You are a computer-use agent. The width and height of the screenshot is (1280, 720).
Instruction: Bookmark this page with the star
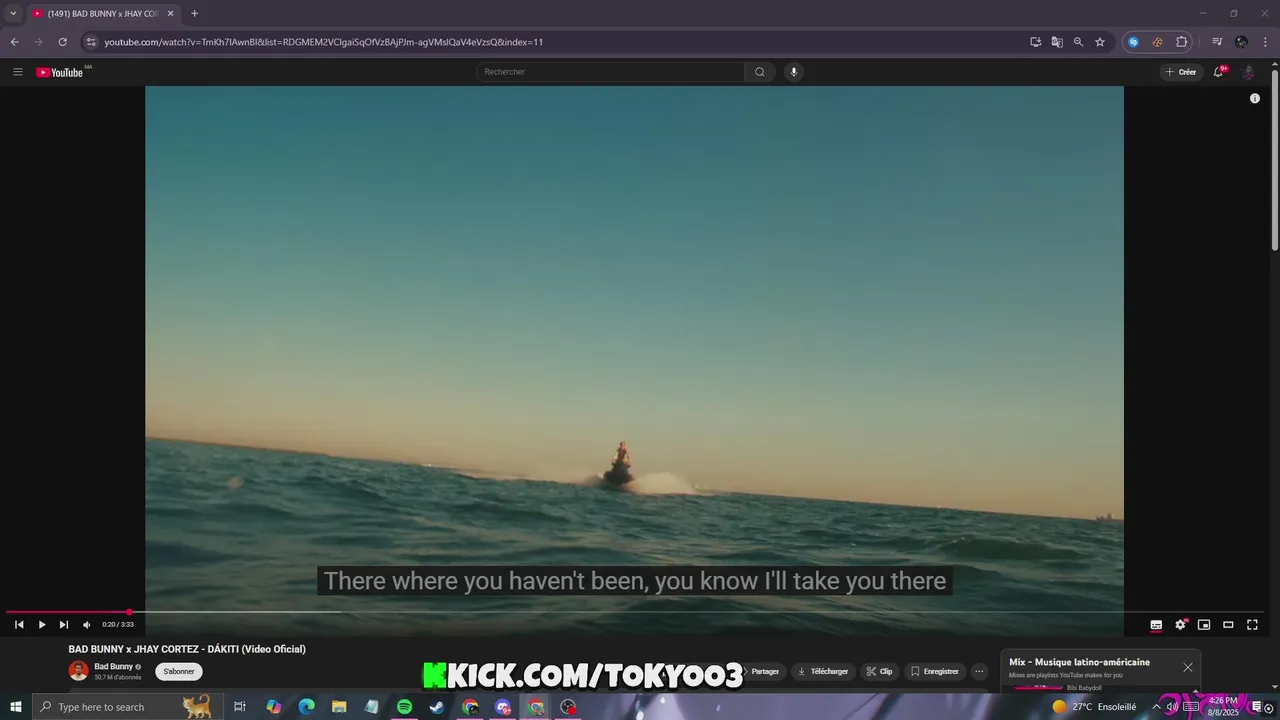tap(1100, 42)
